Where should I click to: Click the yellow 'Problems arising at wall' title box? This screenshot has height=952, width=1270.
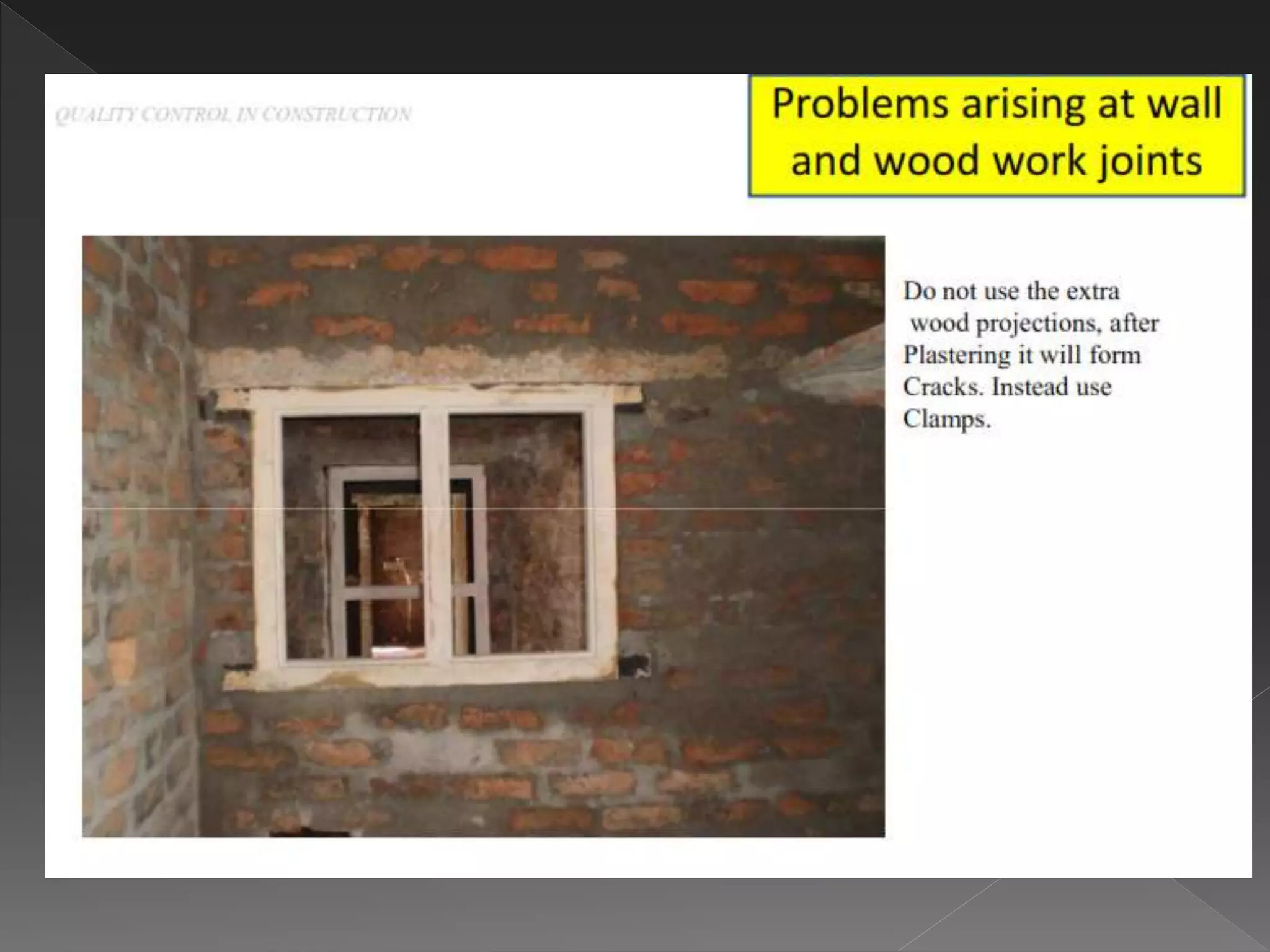996,135
